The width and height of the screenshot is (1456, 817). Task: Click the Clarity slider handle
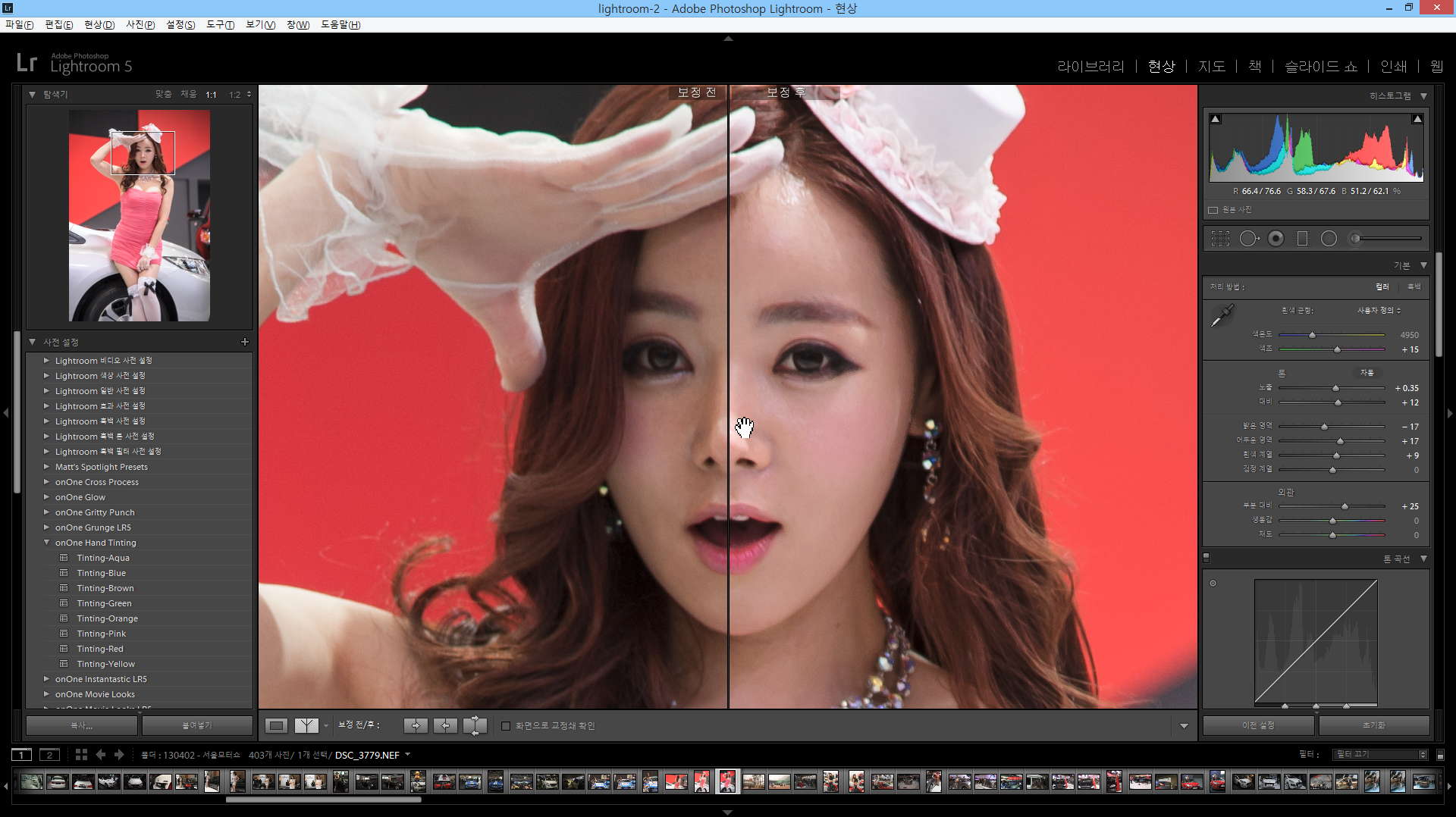[1345, 506]
